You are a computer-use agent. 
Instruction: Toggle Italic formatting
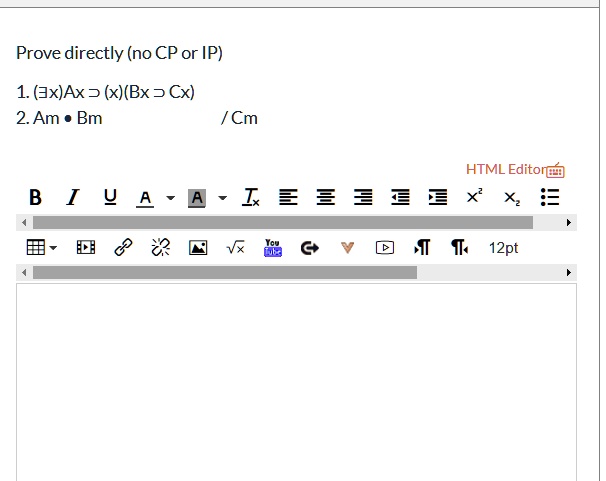pyautogui.click(x=73, y=198)
